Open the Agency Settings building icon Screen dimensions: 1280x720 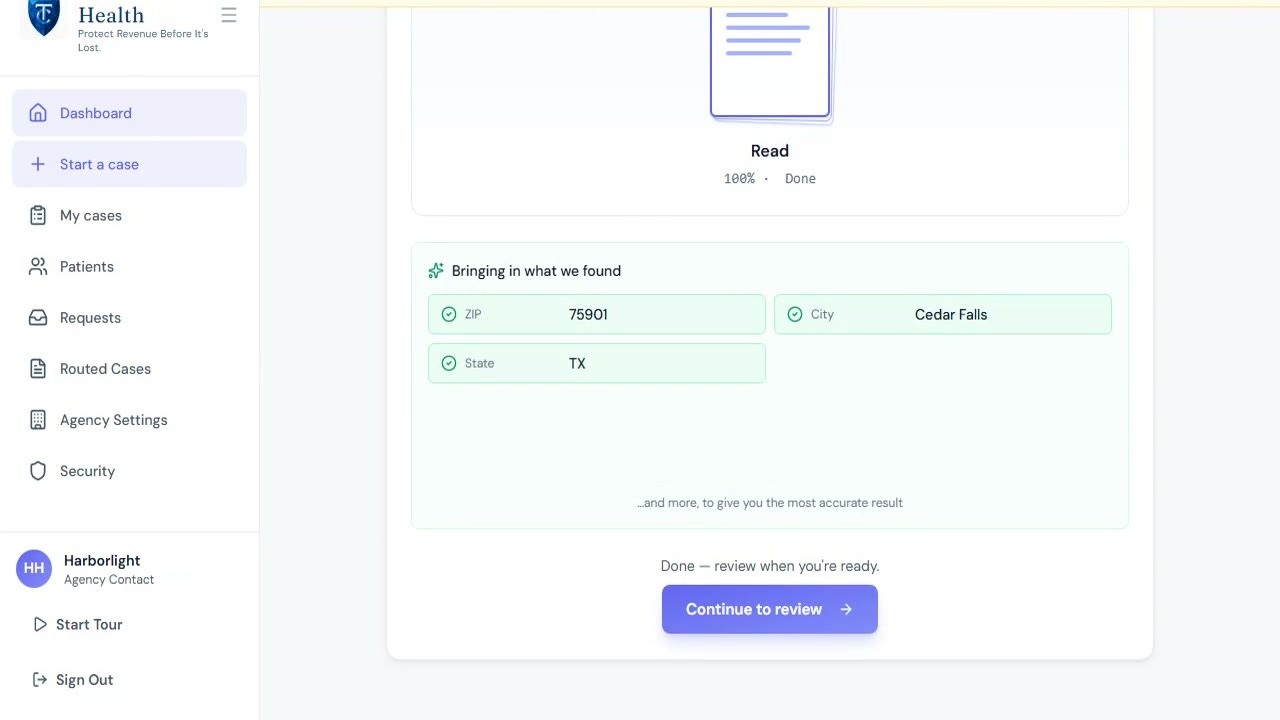38,420
